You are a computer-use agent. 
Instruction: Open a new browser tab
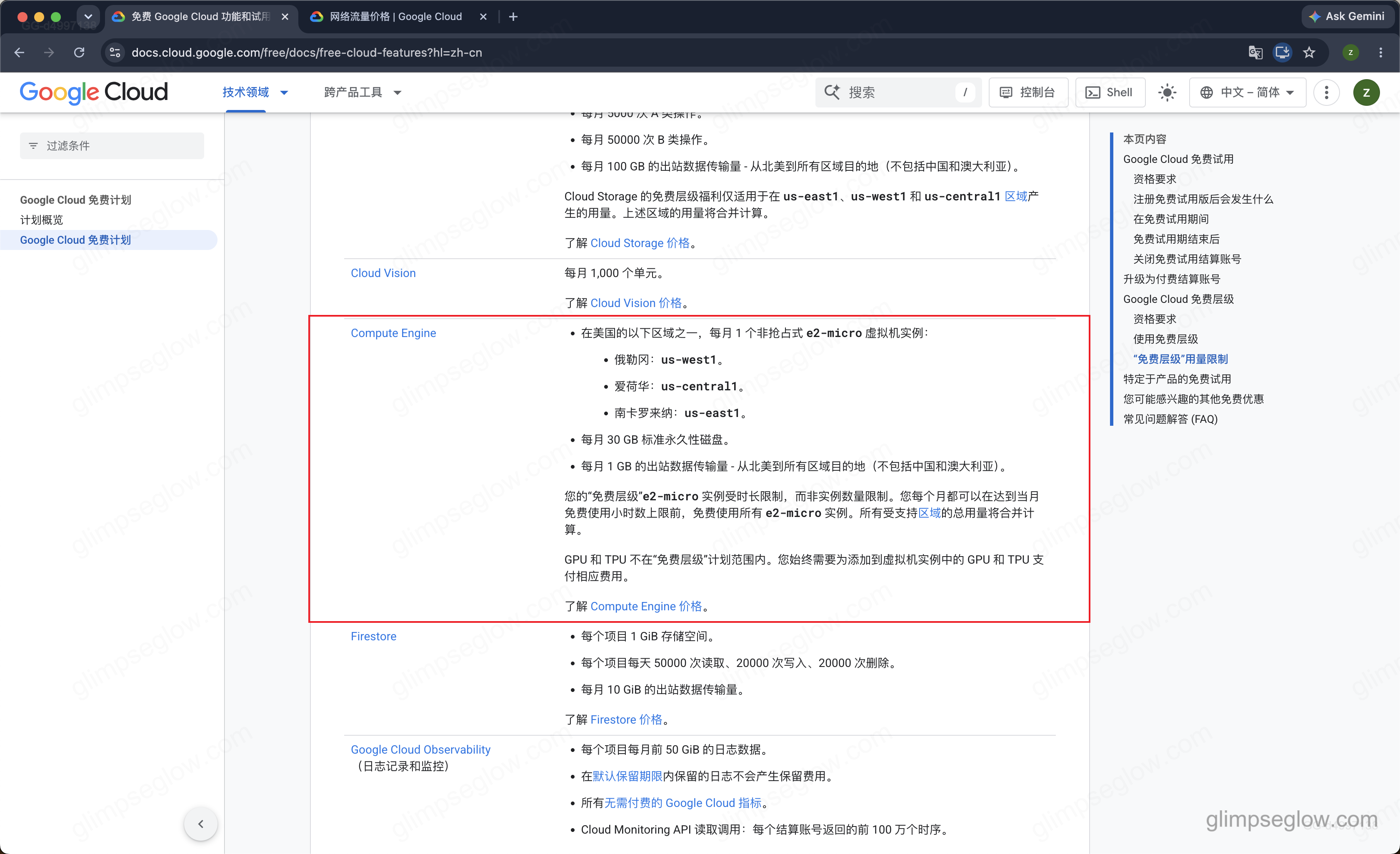513,17
